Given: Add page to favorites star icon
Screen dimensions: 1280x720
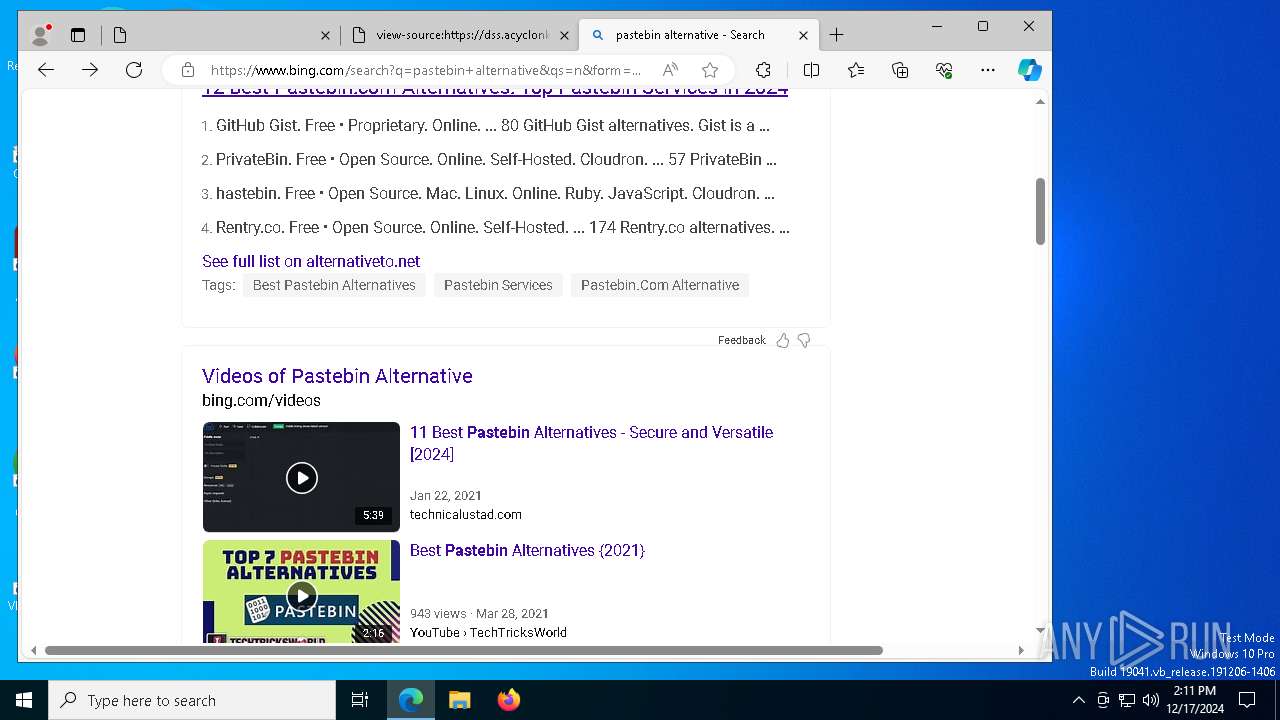Looking at the screenshot, I should 710,70.
